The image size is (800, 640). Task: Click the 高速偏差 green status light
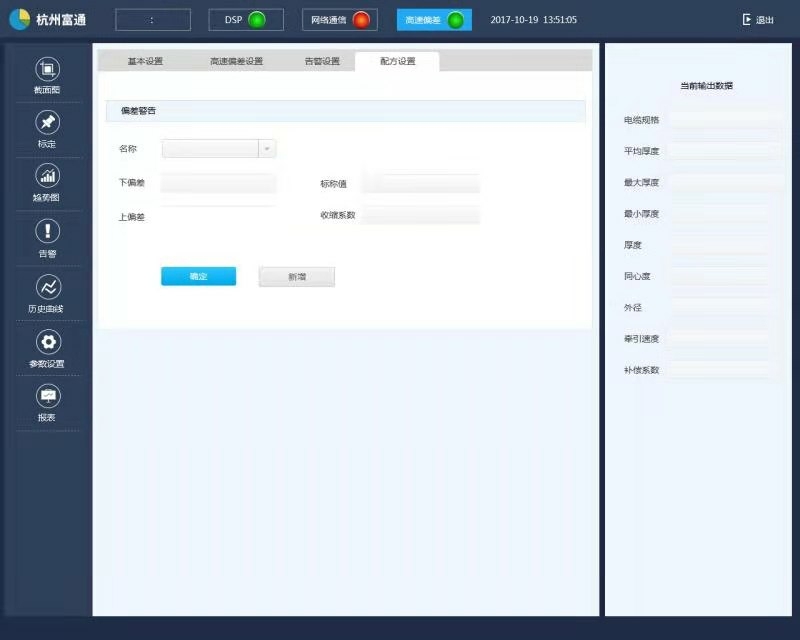click(455, 20)
